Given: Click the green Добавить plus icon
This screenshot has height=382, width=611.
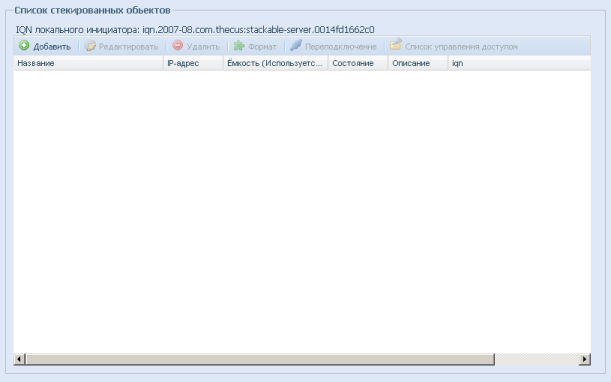Looking at the screenshot, I should (24, 46).
